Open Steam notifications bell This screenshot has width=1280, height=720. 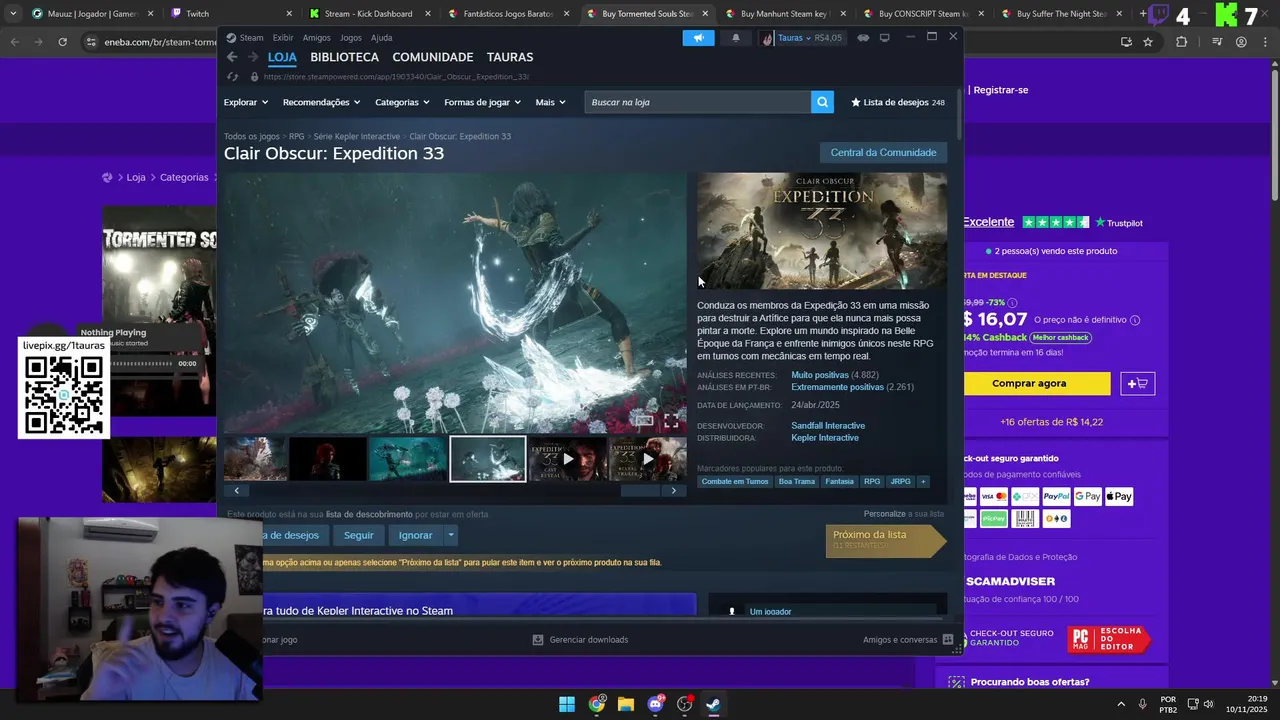tap(736, 37)
